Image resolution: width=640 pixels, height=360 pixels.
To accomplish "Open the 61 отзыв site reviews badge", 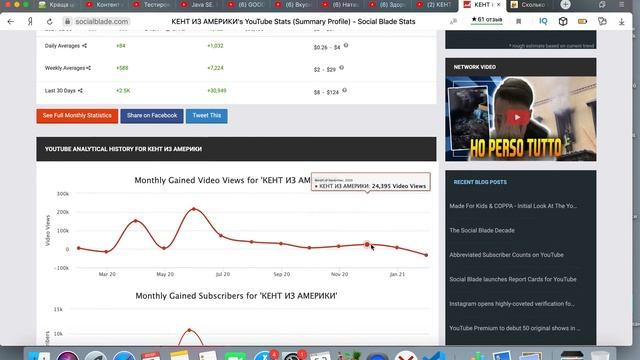I will click(487, 20).
